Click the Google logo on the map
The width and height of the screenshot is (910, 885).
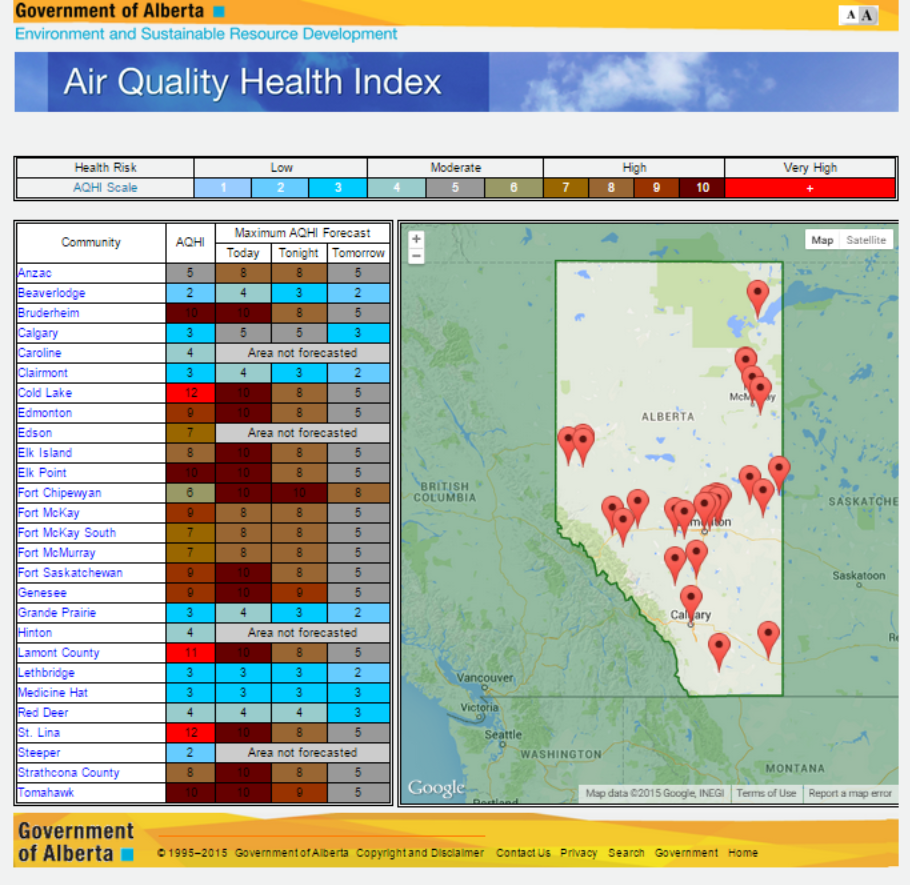[x=436, y=788]
